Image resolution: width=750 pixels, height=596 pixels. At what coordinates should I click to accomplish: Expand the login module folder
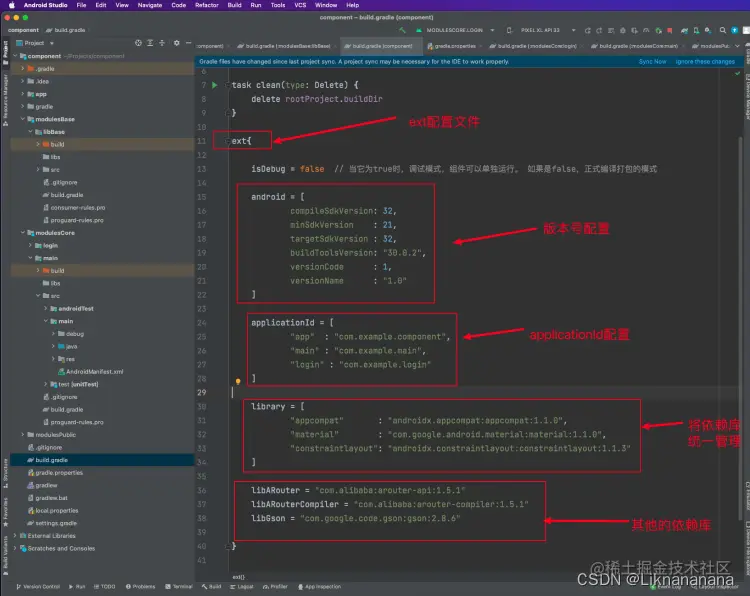coord(30,245)
